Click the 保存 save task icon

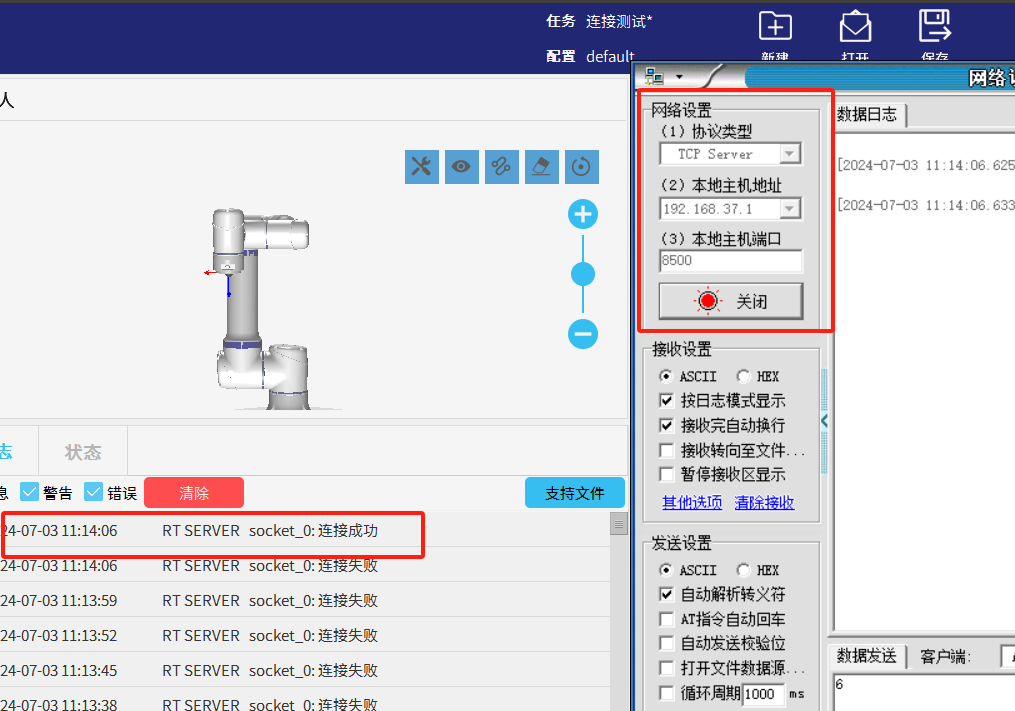point(934,28)
